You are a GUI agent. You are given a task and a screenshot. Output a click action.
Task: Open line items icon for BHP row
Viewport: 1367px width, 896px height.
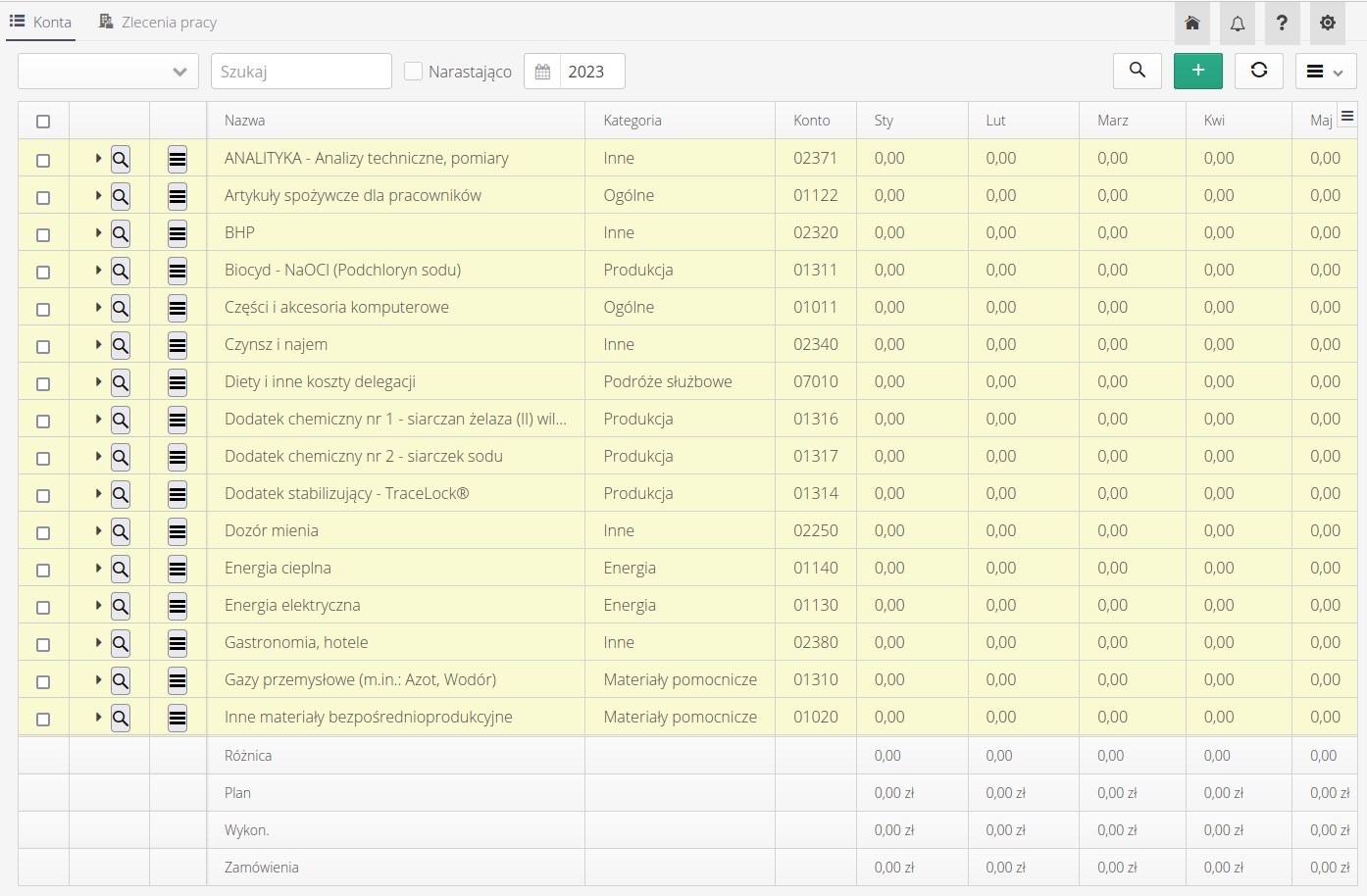coord(177,233)
